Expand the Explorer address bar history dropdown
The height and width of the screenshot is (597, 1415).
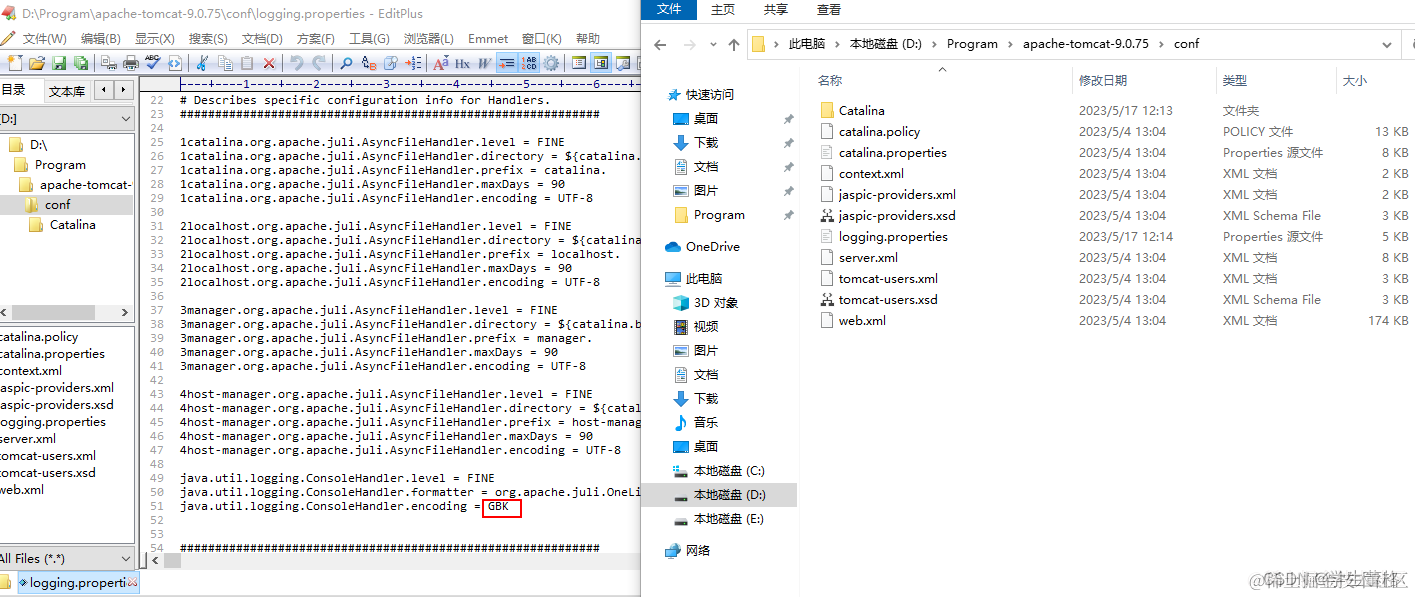[x=1387, y=45]
